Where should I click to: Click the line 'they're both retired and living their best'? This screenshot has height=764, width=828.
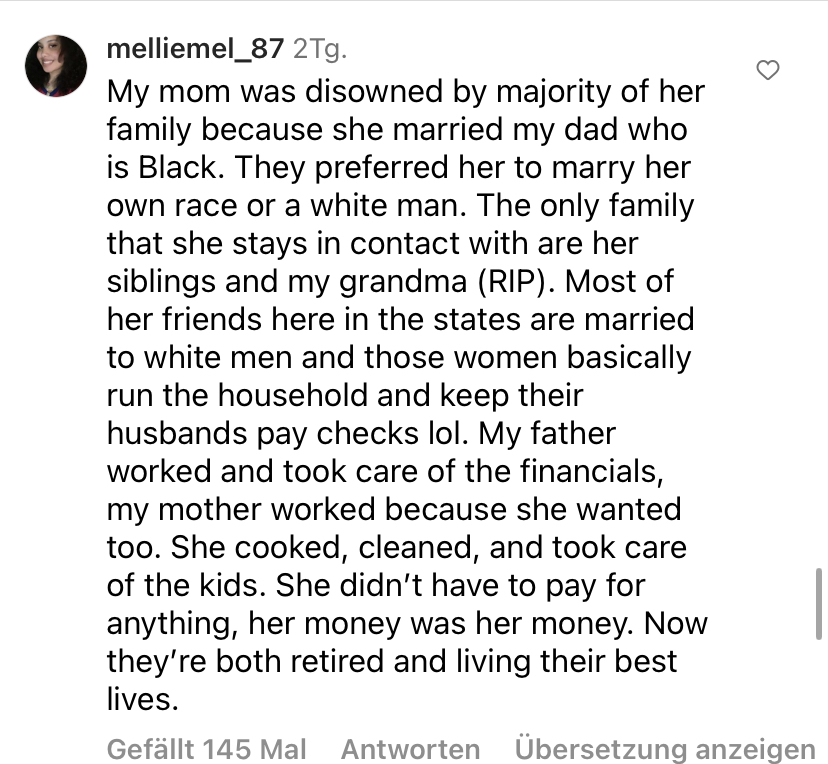pyautogui.click(x=392, y=662)
